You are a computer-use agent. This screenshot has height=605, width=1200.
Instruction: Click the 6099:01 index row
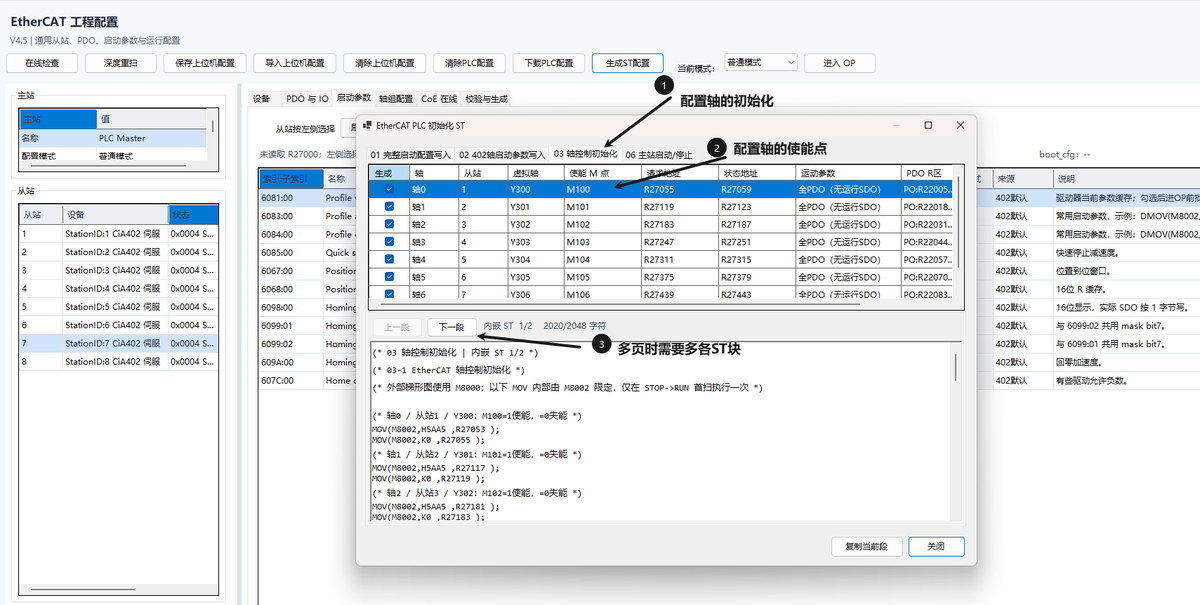(x=290, y=325)
